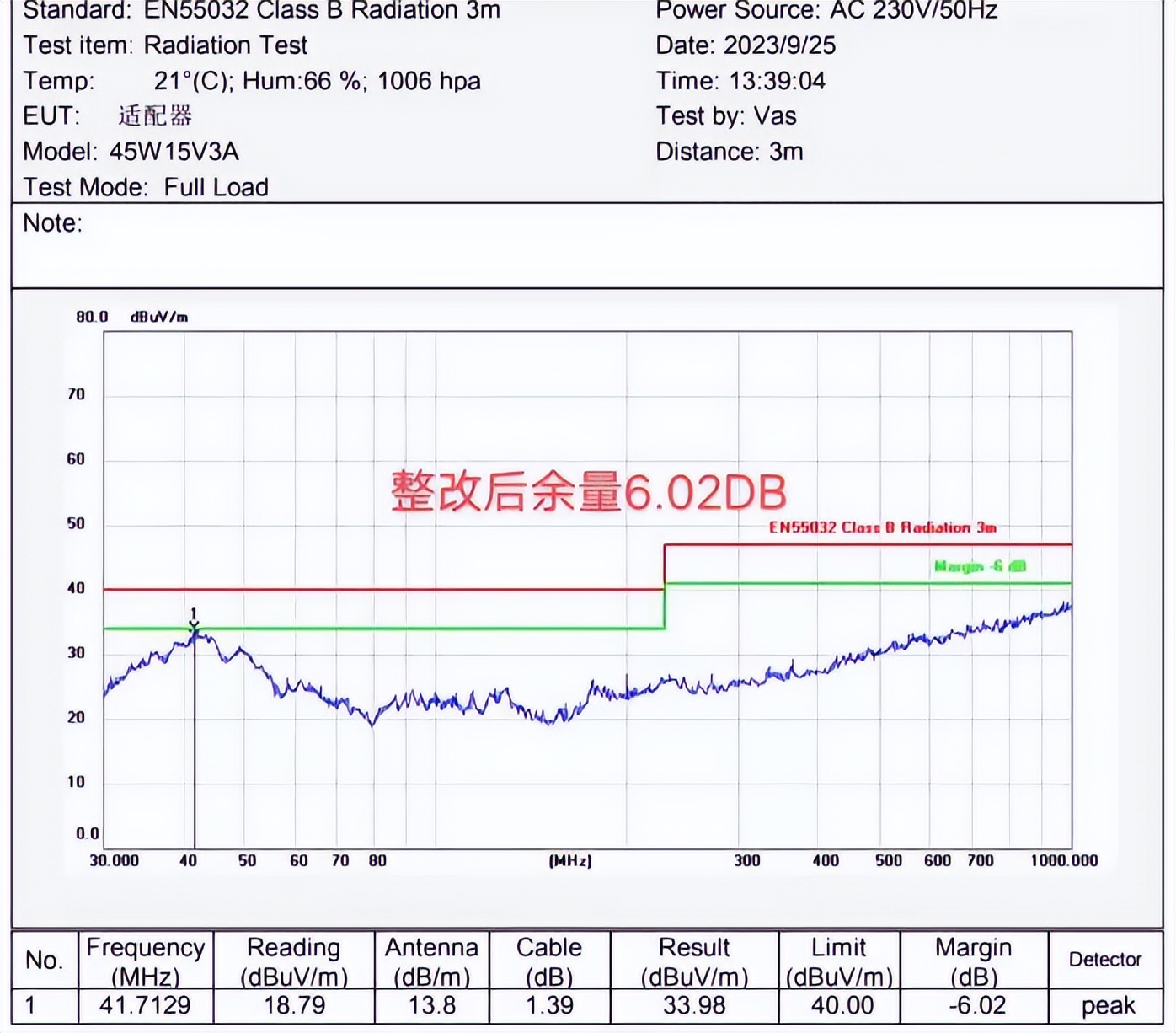Click the 'Note:' label
The image size is (1176, 1033).
coord(52,223)
